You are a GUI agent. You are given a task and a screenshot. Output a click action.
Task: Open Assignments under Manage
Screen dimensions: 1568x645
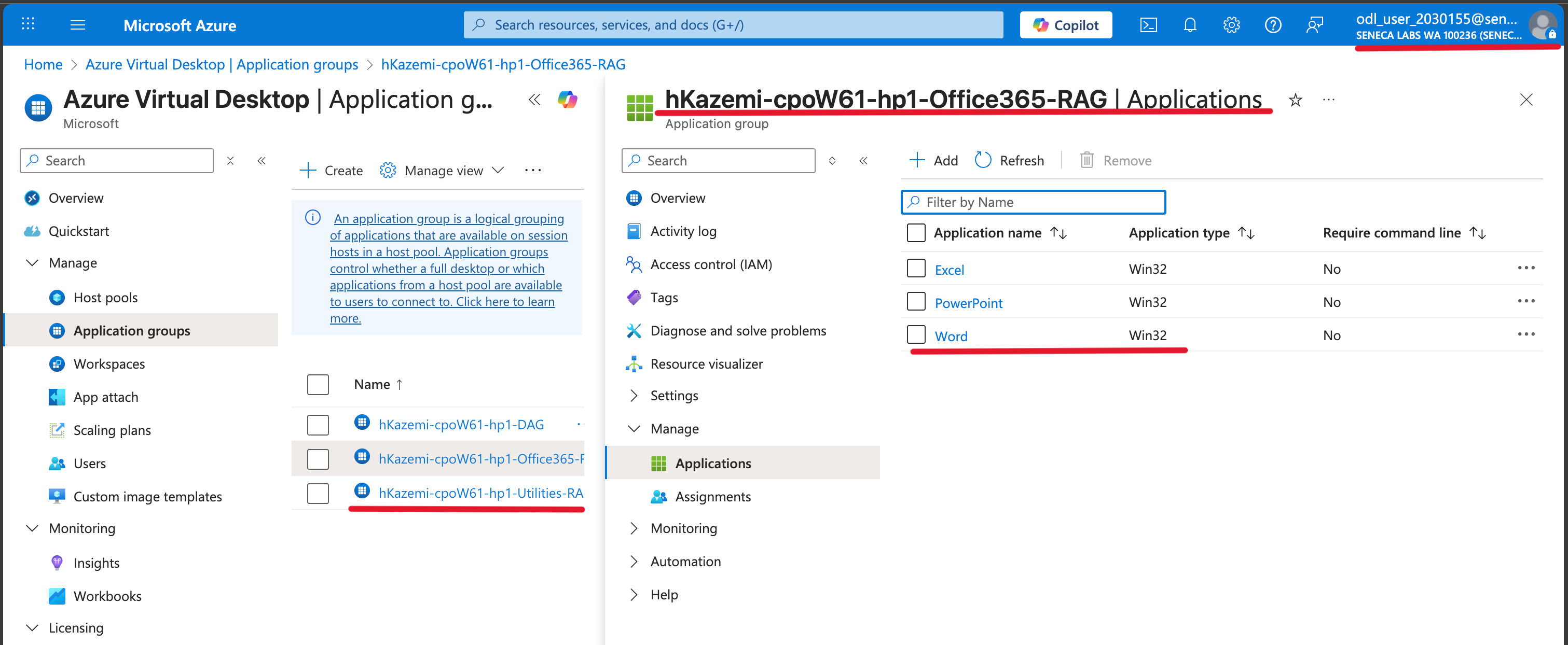point(713,497)
